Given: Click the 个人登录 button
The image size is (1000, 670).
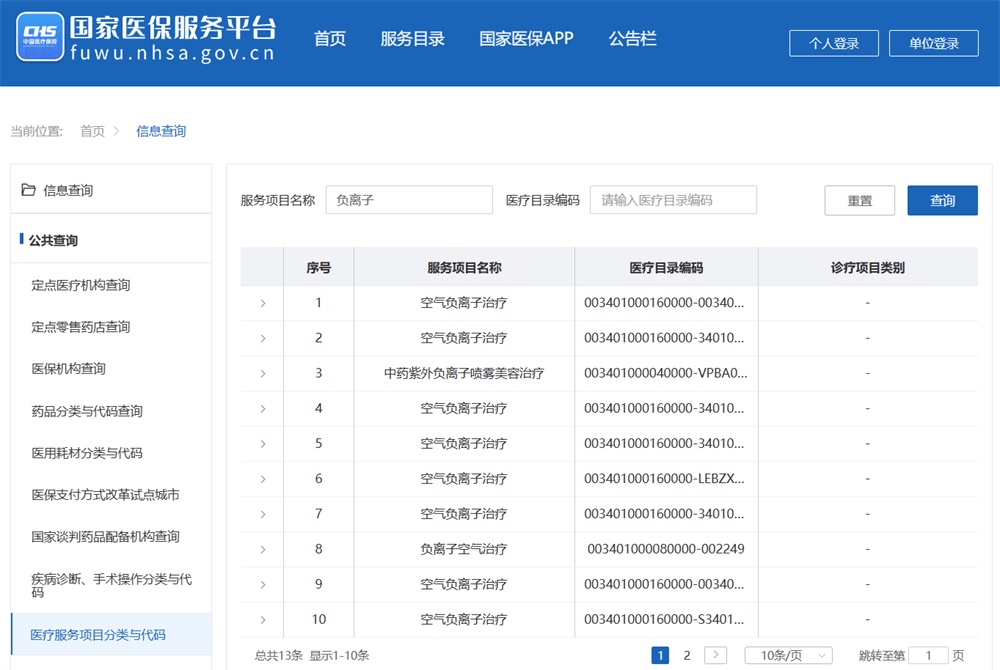Looking at the screenshot, I should click(x=834, y=43).
